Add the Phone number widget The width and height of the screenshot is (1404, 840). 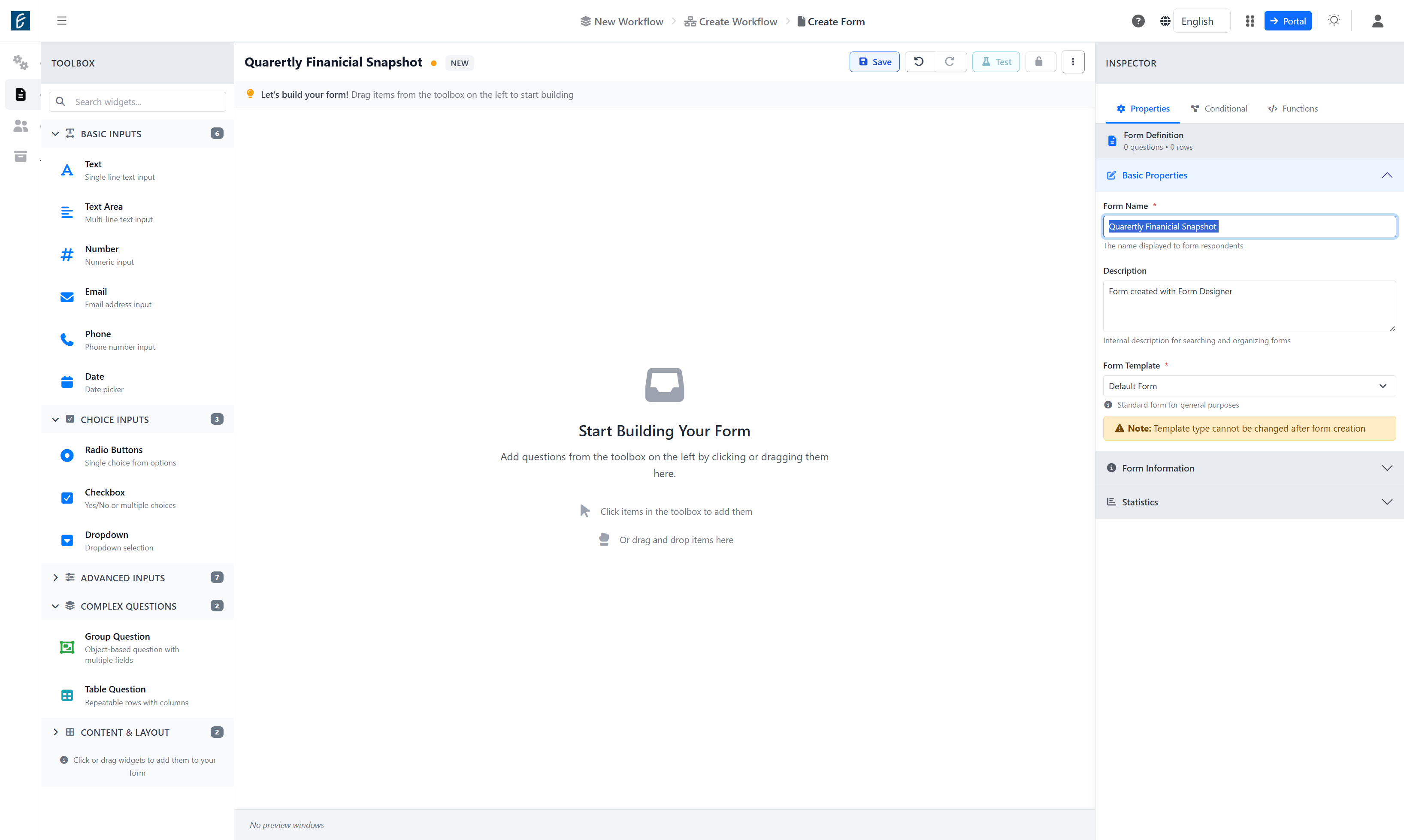coord(138,340)
